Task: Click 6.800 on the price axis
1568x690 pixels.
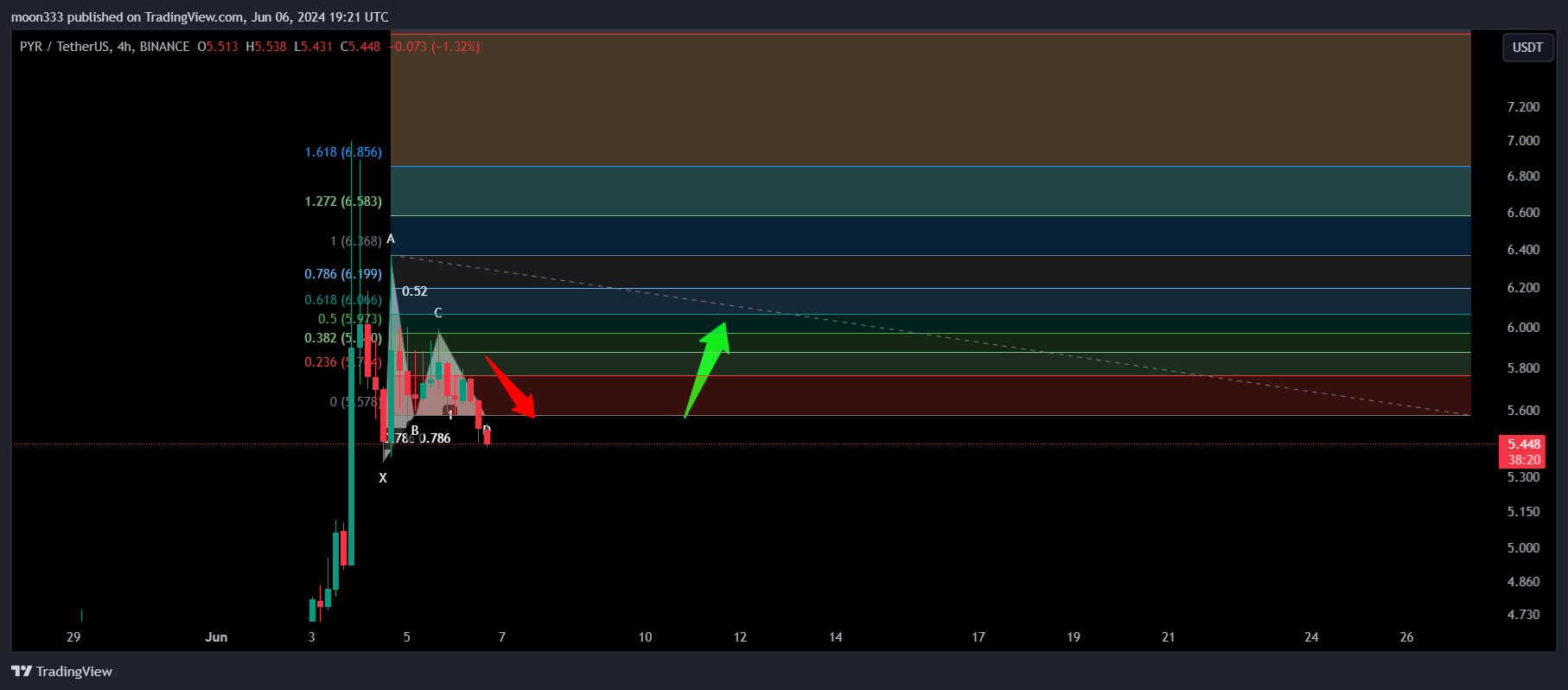Action: 1523,176
